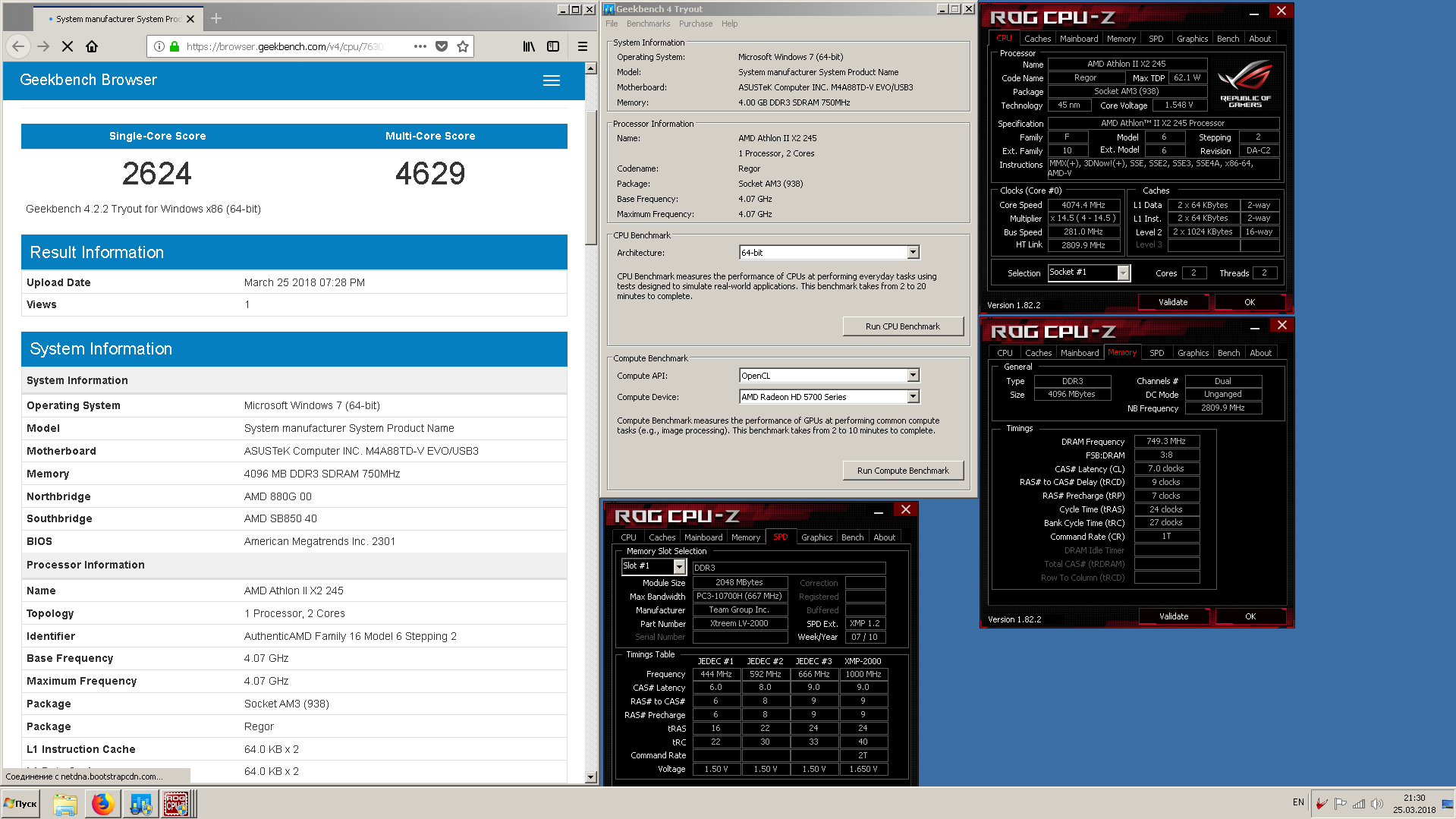Open CPU tab in SPD CPU-Z window
Image resolution: width=1456 pixels, height=819 pixels.
628,537
